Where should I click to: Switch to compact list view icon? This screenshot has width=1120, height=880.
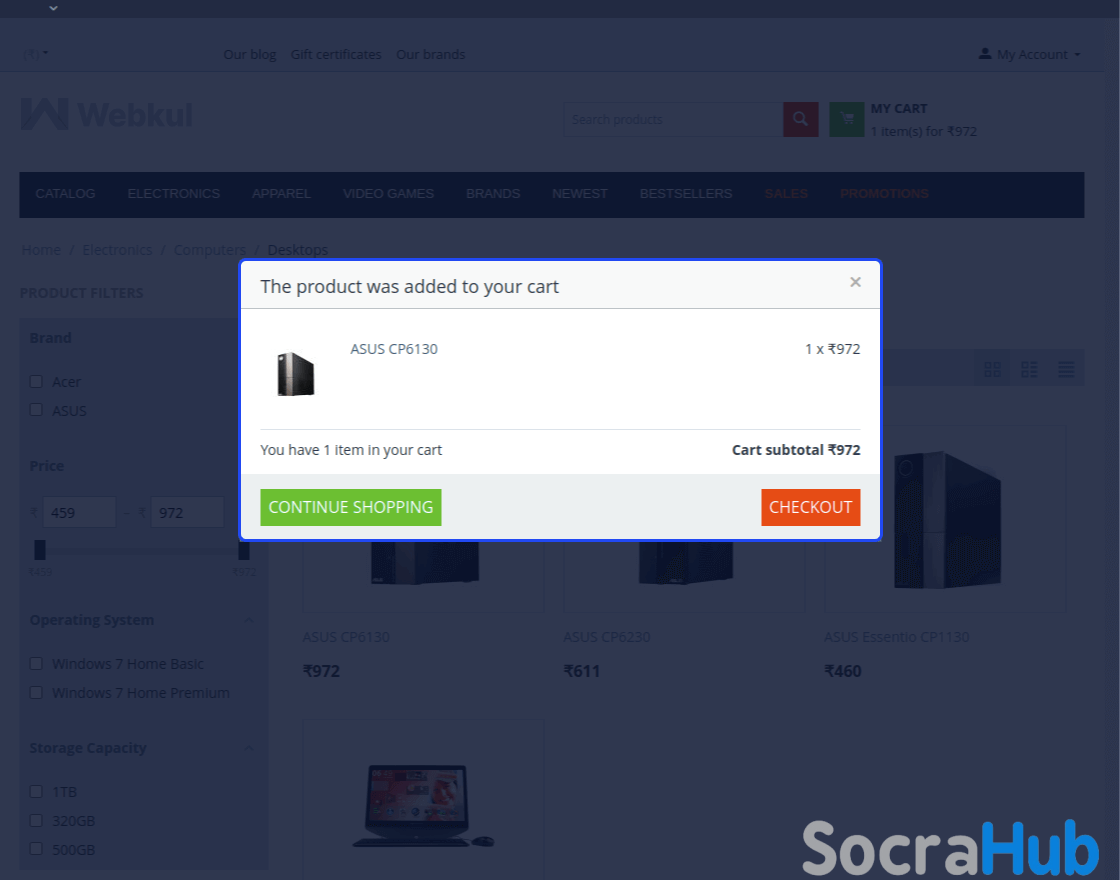point(1066,369)
